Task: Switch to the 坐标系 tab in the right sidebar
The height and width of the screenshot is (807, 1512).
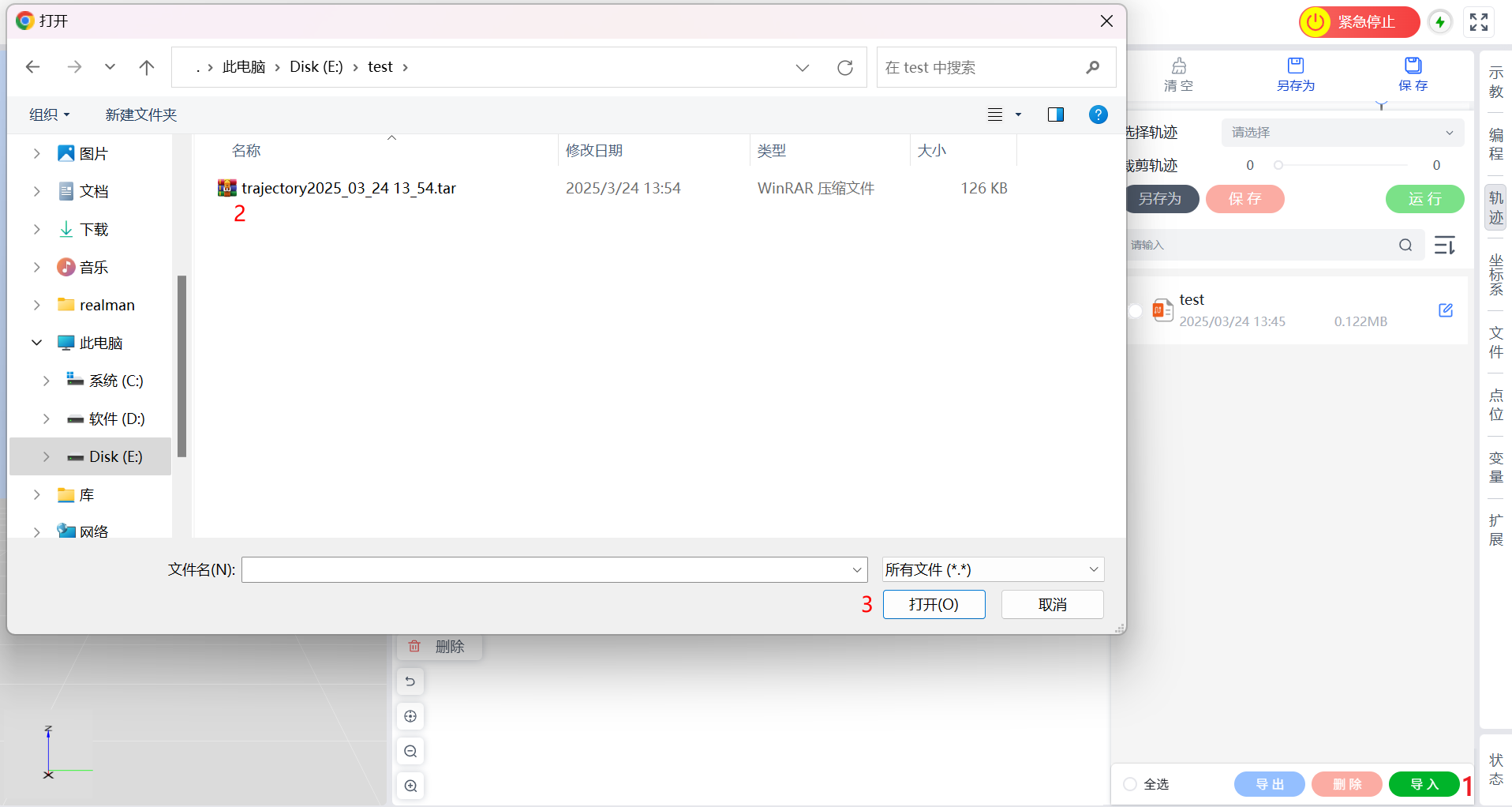Action: point(1495,274)
